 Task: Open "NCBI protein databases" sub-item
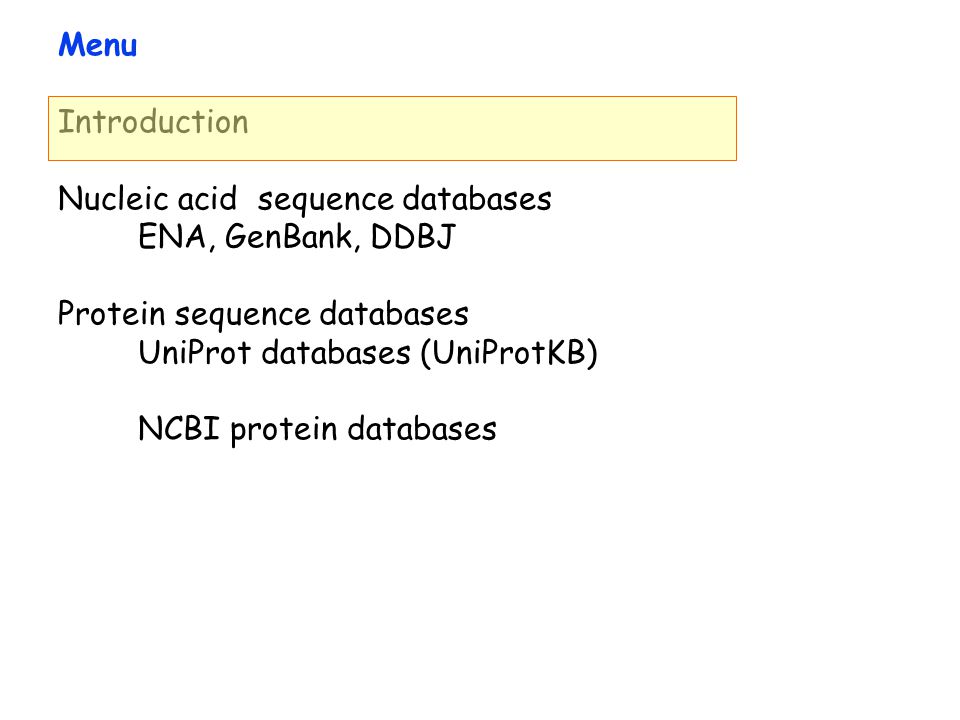pyautogui.click(x=317, y=430)
